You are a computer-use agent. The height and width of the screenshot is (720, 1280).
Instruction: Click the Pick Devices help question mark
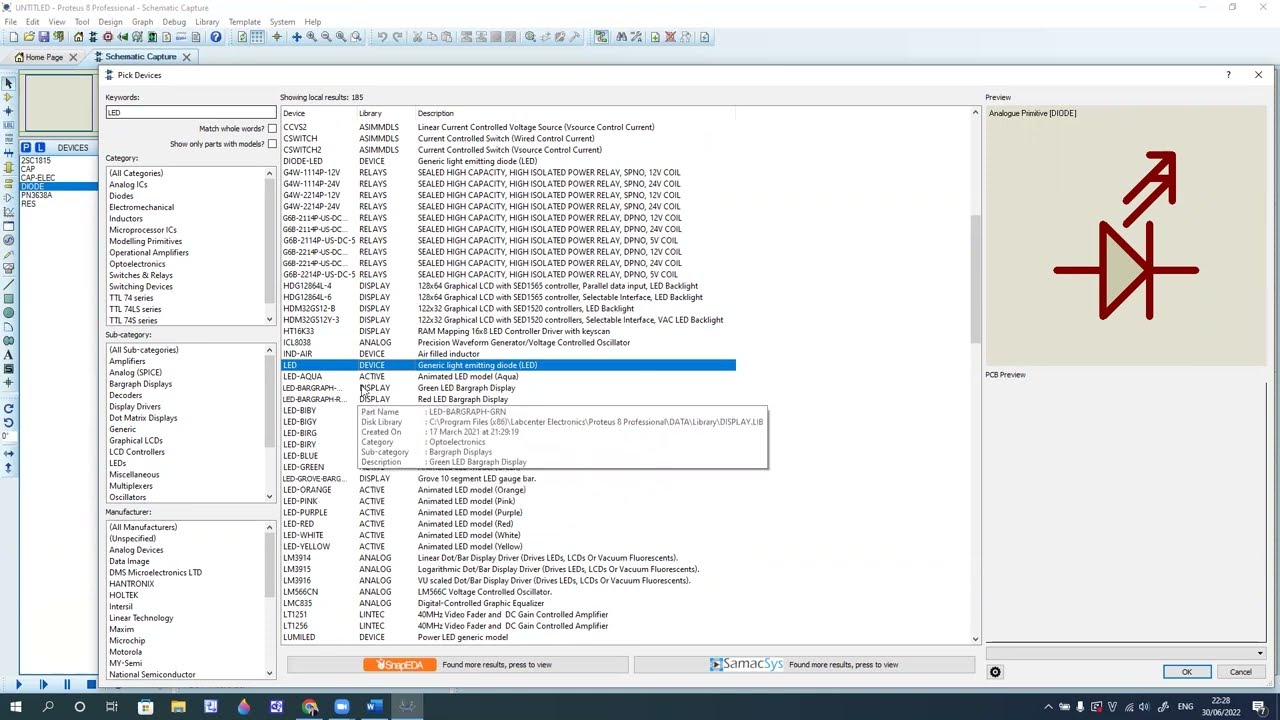1228,75
